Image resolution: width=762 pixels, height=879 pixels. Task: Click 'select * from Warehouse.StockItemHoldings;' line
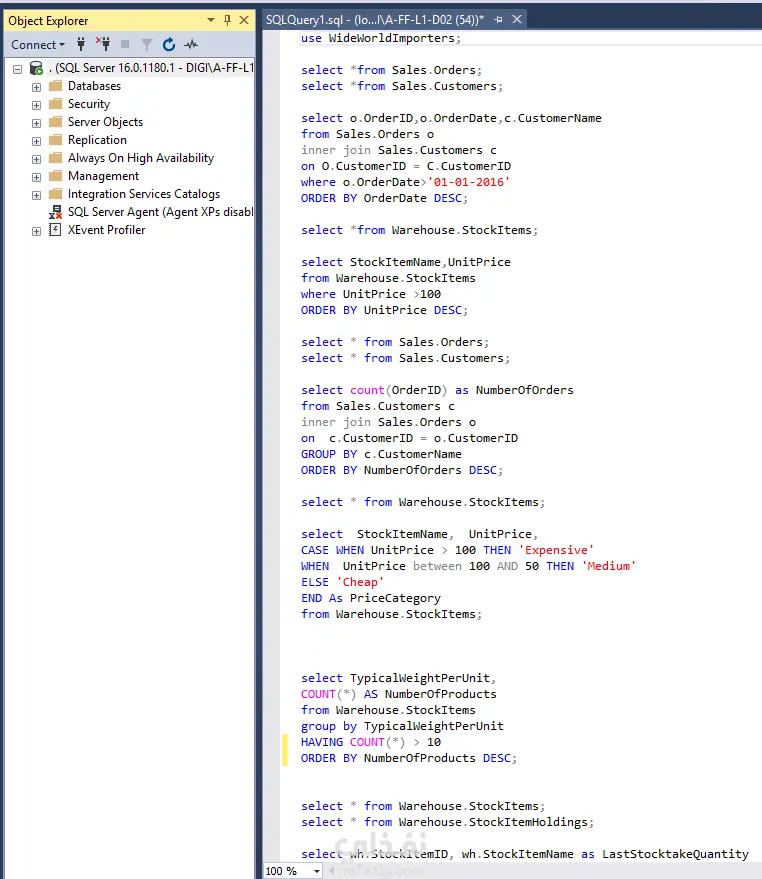(447, 822)
